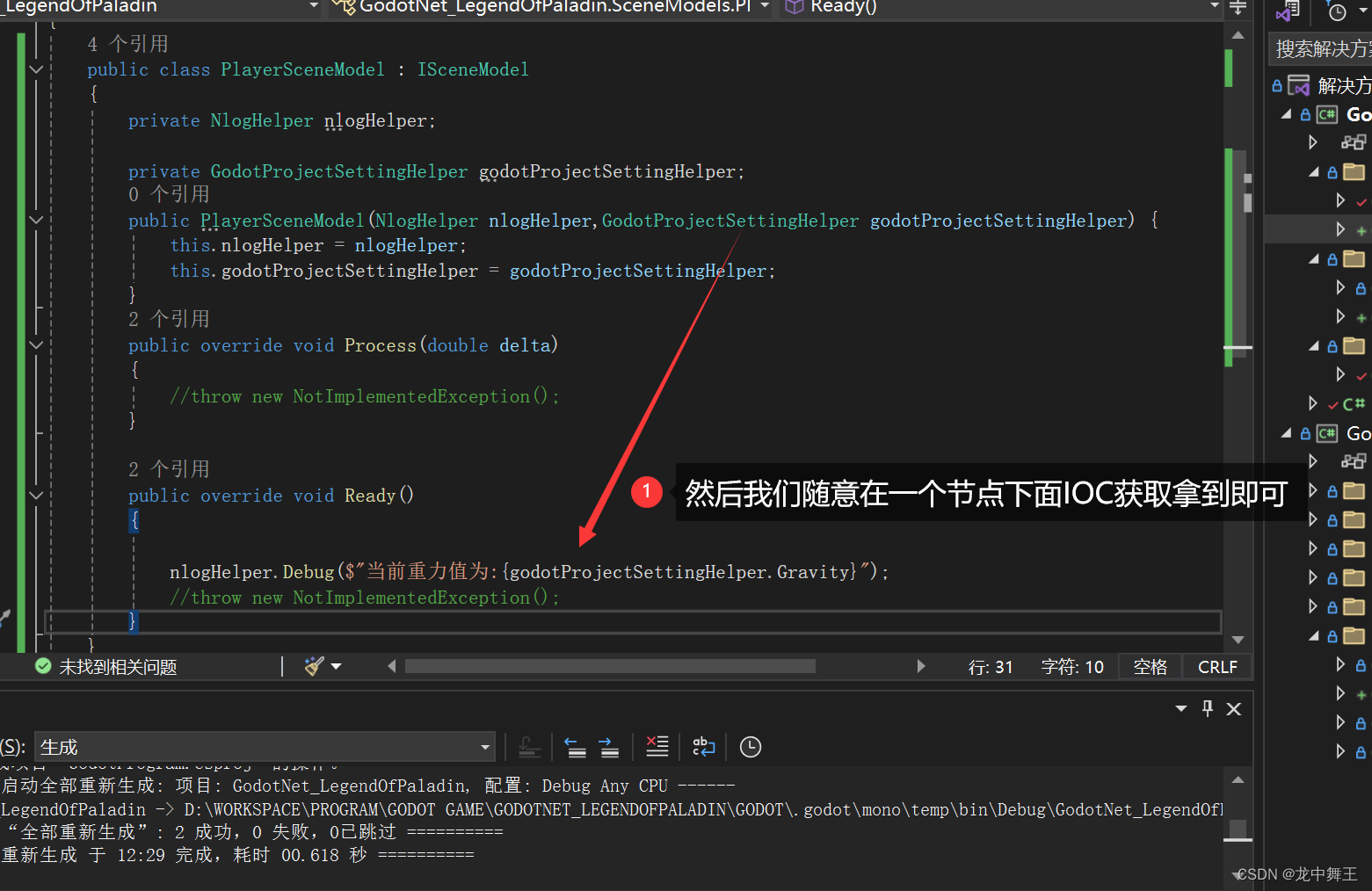Expand the checked-out C# file node
The width and height of the screenshot is (1372, 891).
(1312, 403)
